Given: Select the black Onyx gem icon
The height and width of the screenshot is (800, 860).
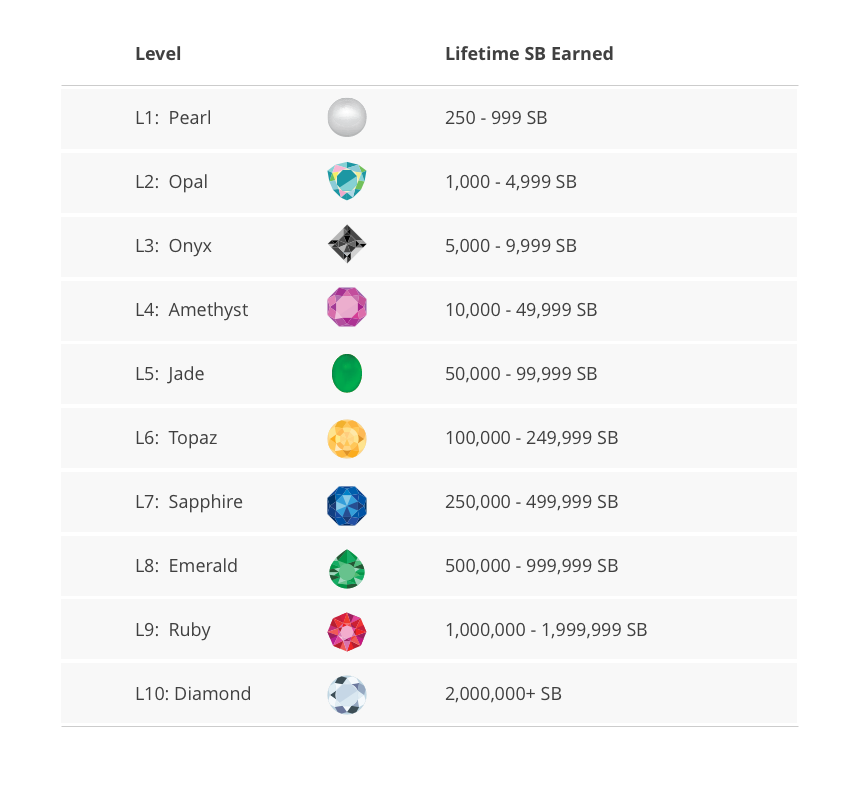Looking at the screenshot, I should 347,245.
